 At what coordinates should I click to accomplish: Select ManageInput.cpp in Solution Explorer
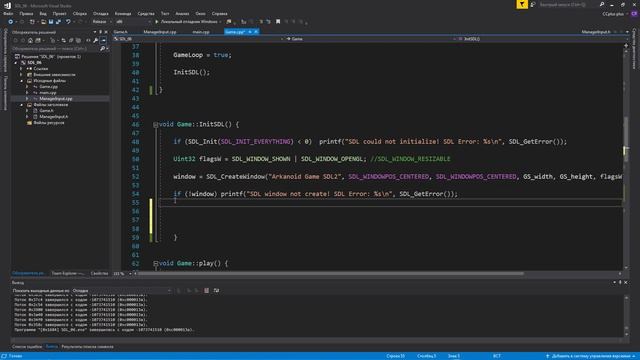pyautogui.click(x=56, y=99)
